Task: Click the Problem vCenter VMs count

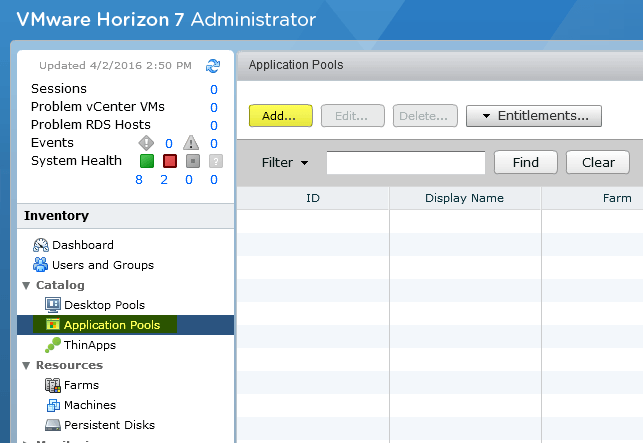Action: pos(214,107)
